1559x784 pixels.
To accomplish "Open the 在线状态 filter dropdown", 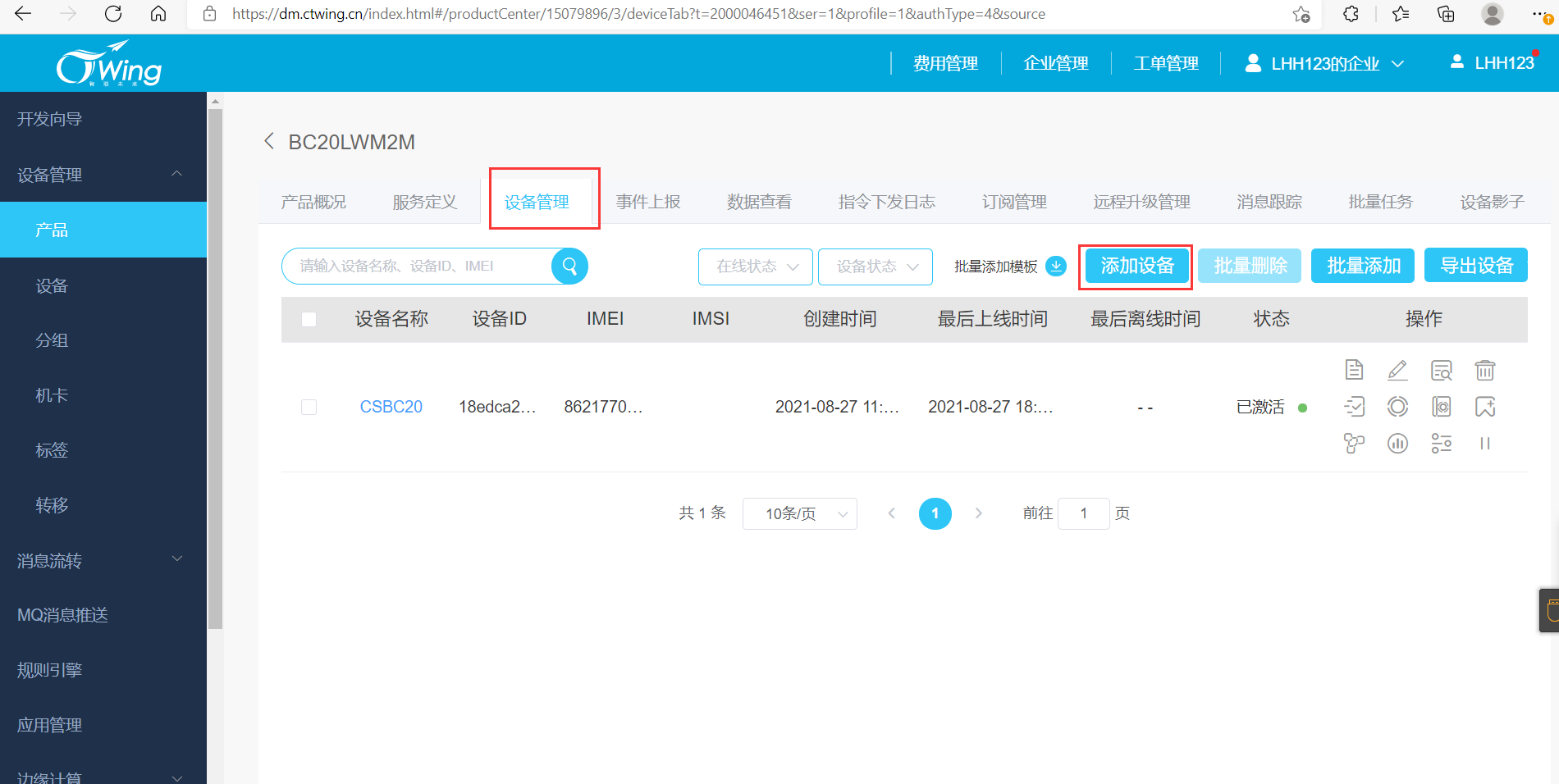I will [x=754, y=266].
